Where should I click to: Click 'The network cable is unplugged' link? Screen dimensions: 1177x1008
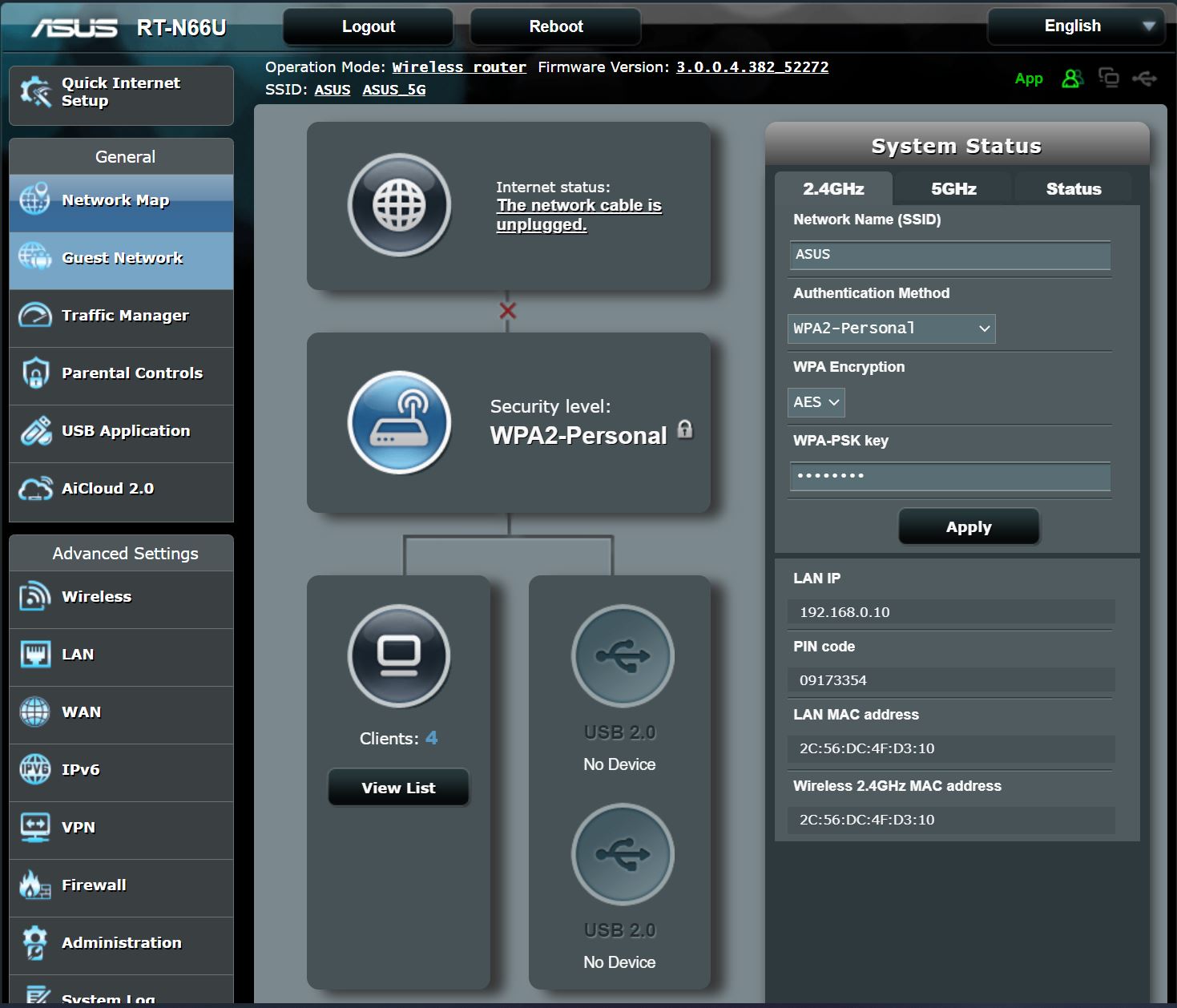tap(578, 215)
